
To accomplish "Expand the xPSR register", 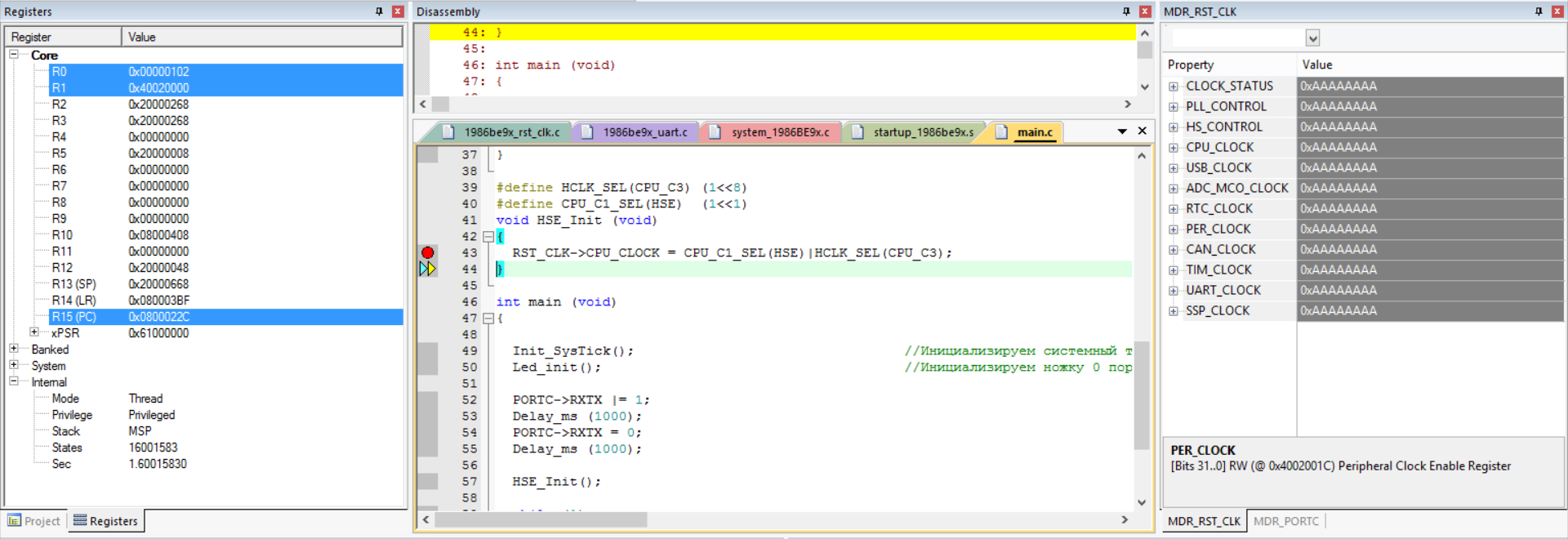I will pos(33,332).
